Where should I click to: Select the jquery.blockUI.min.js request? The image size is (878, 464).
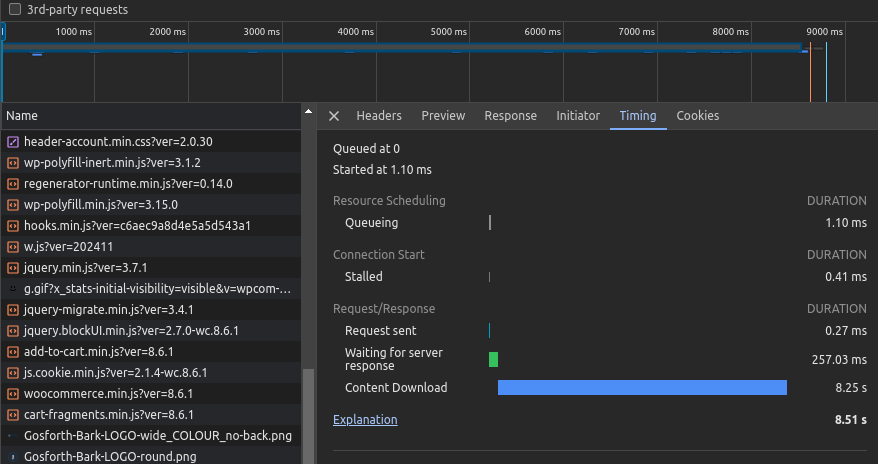[x=151, y=331]
